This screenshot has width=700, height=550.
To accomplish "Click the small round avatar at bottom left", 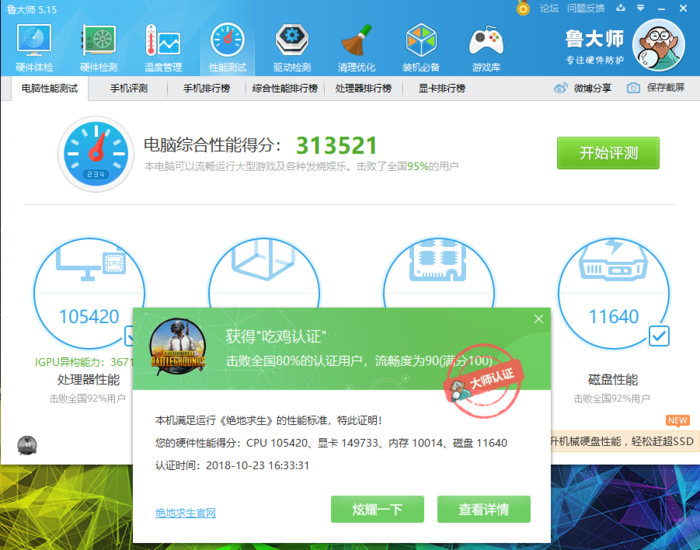I will [27, 445].
